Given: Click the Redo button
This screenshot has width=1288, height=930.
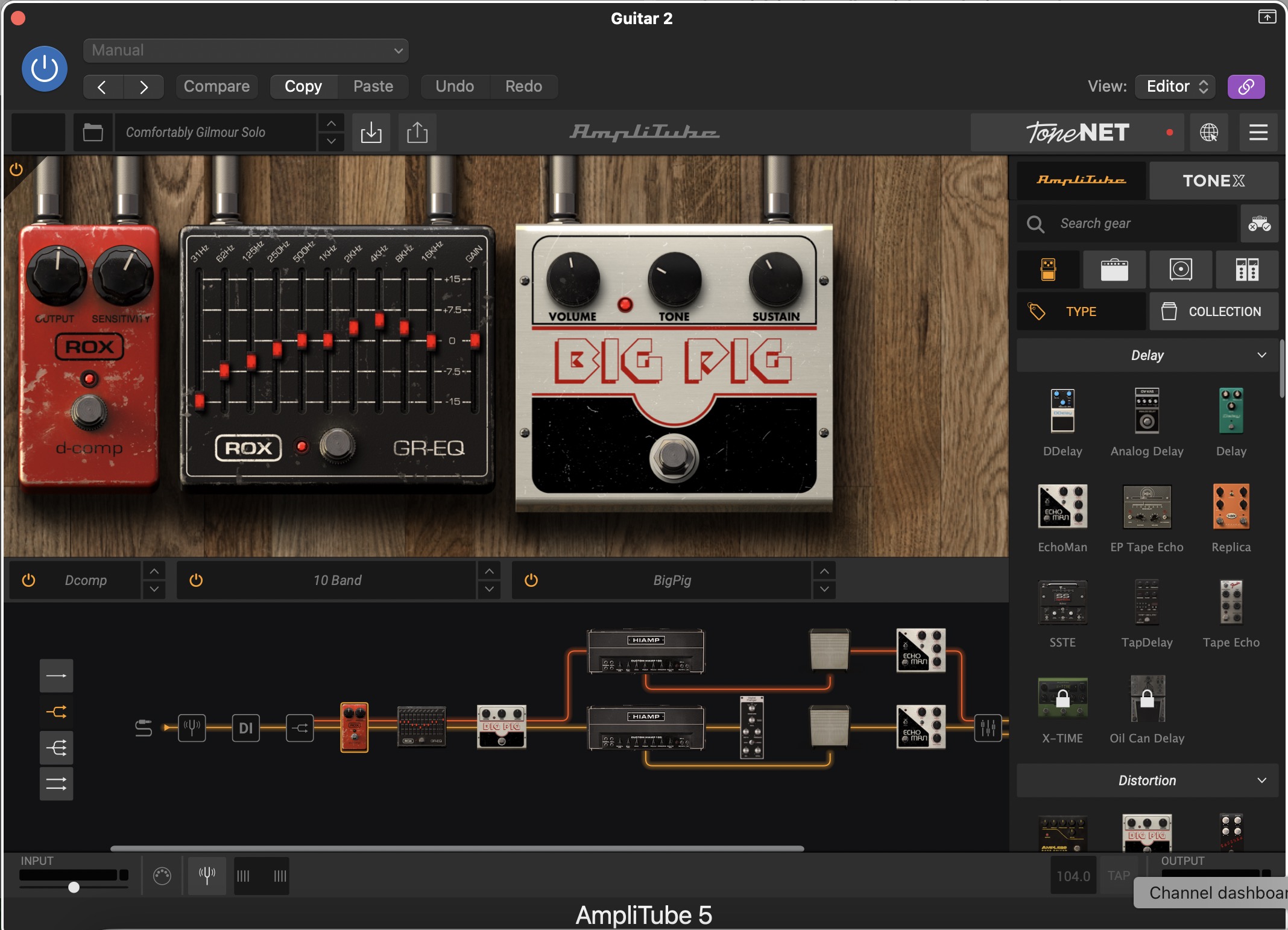Looking at the screenshot, I should [523, 87].
